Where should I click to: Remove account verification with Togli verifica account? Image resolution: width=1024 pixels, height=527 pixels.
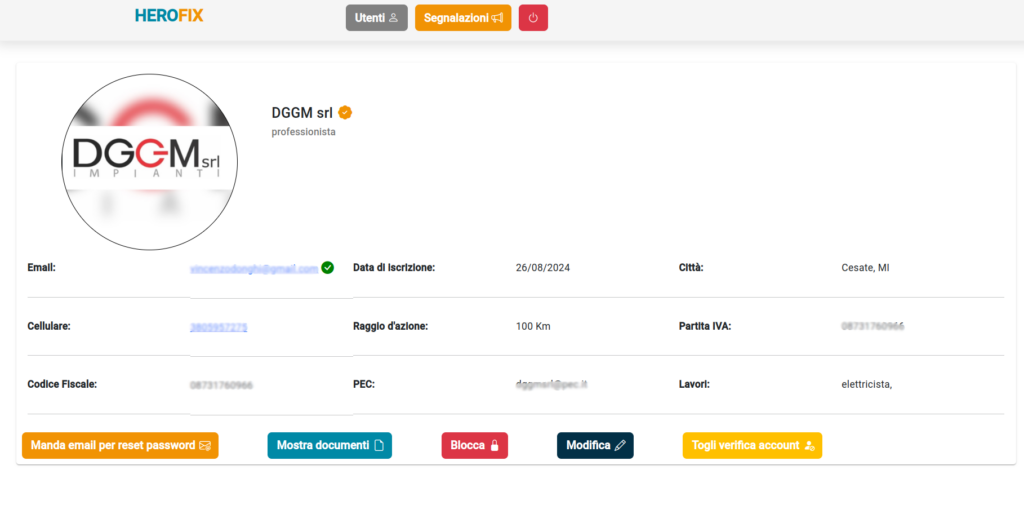point(752,445)
